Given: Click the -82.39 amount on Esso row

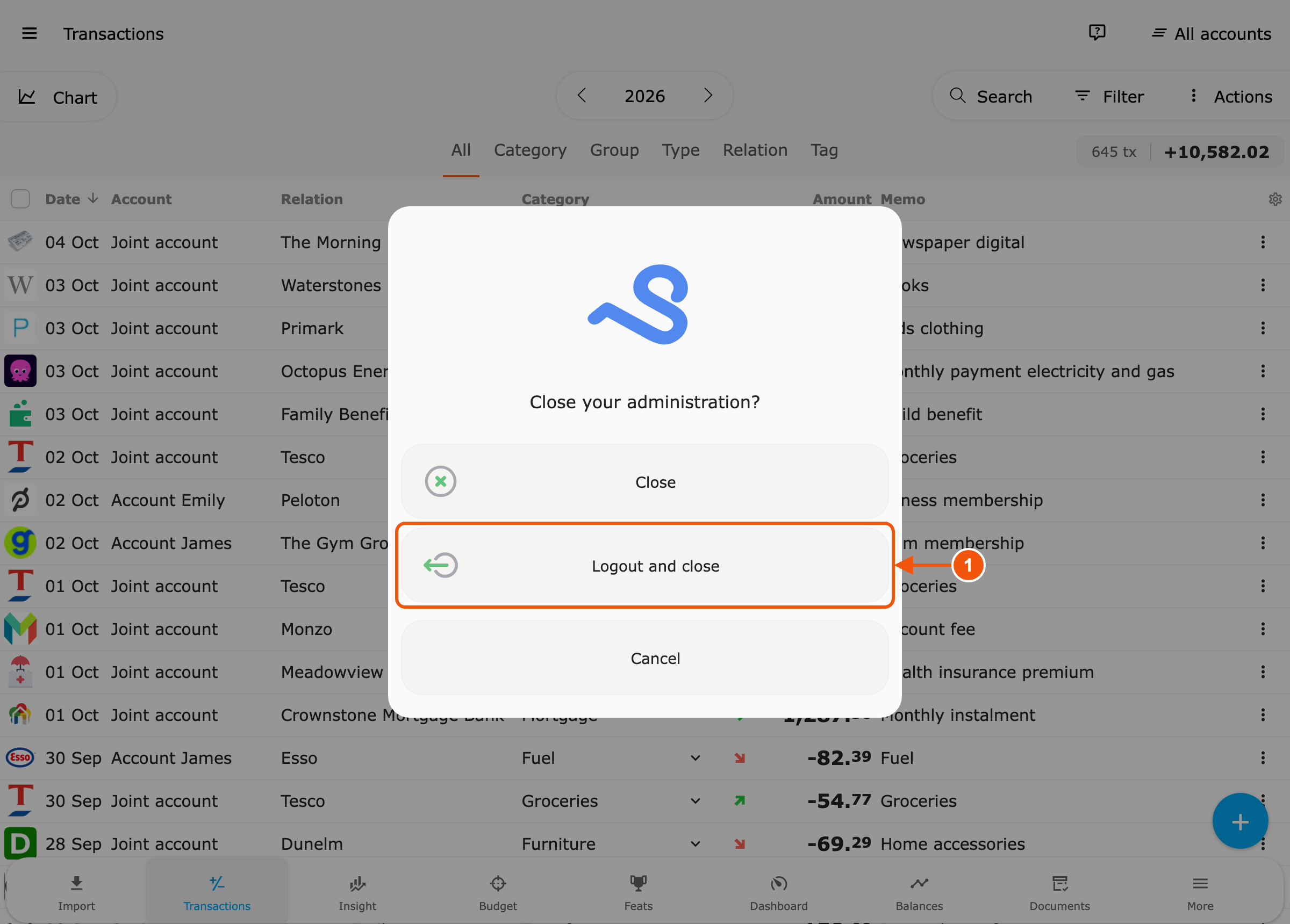Looking at the screenshot, I should point(839,758).
